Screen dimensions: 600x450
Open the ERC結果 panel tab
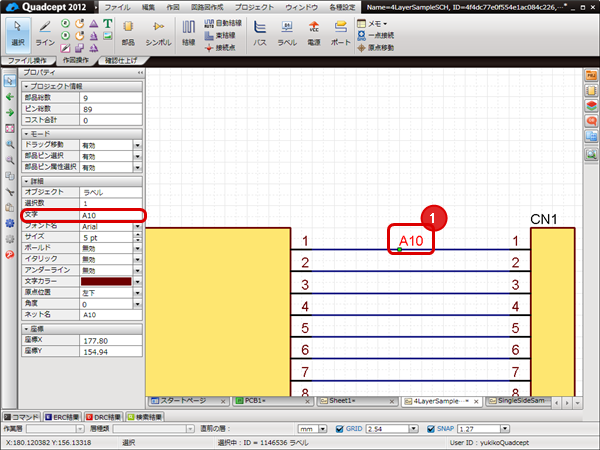pyautogui.click(x=62, y=417)
